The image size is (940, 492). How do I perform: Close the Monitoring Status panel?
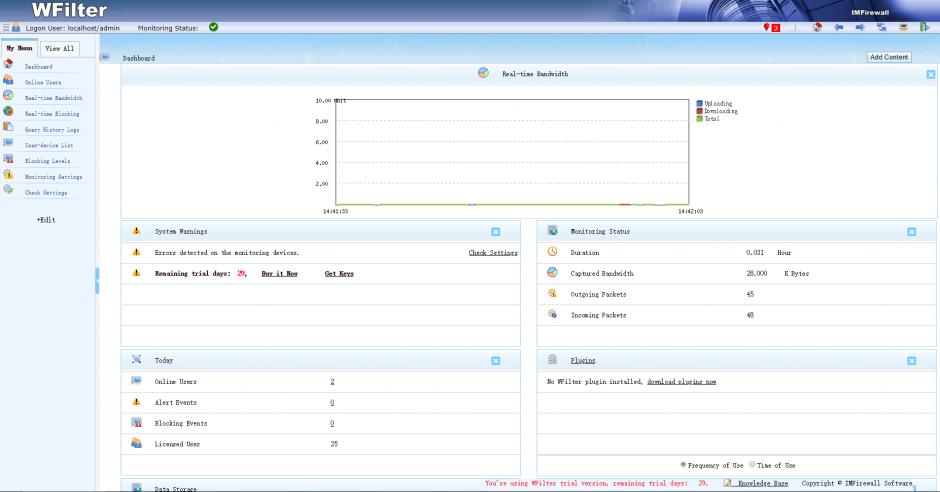(x=911, y=232)
